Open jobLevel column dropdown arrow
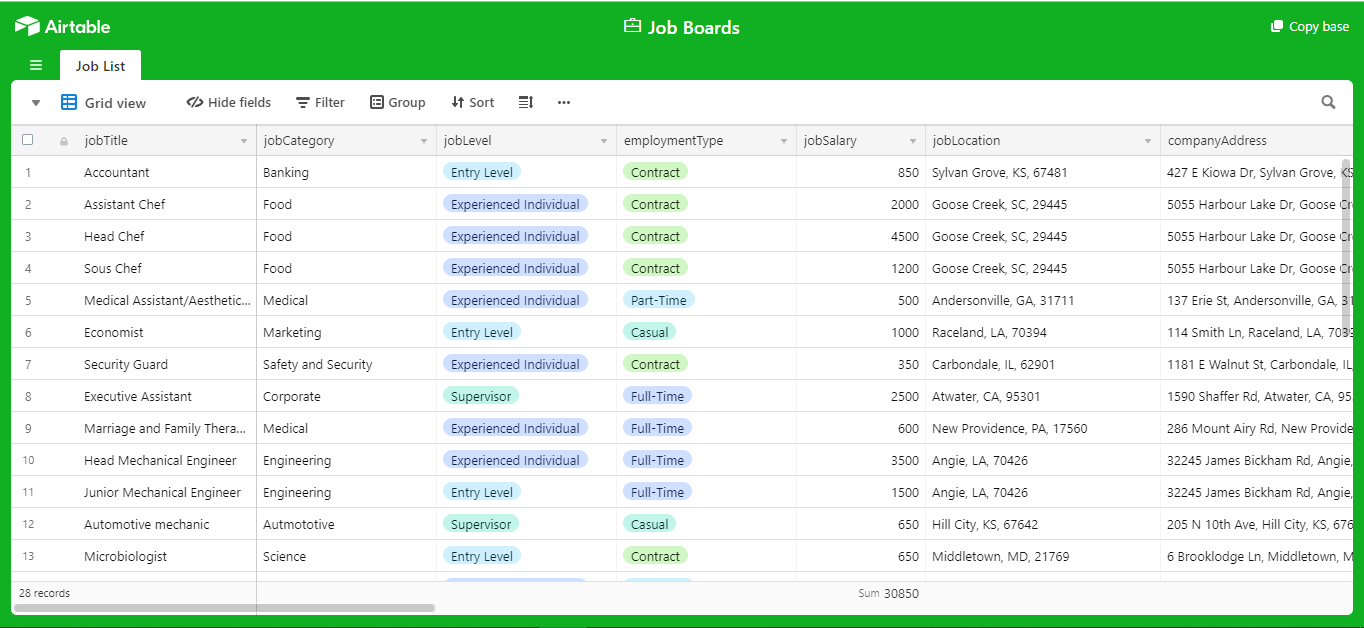Viewport: 1364px width, 628px height. (604, 141)
